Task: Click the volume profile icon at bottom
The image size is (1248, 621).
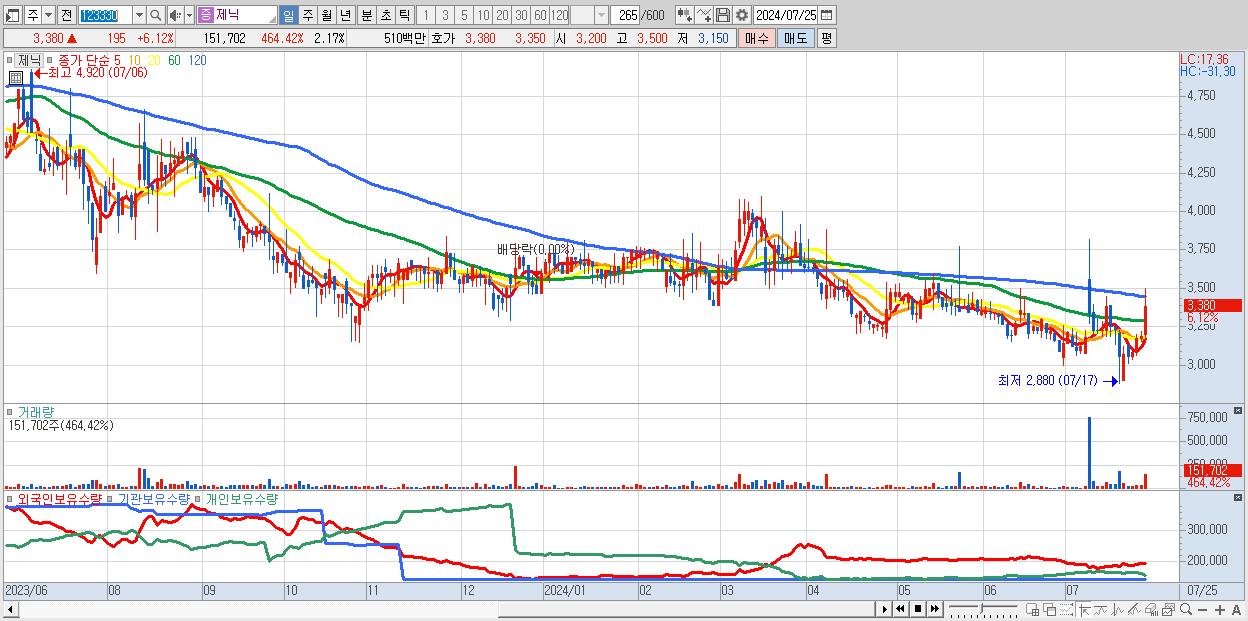Action: click(x=1151, y=609)
